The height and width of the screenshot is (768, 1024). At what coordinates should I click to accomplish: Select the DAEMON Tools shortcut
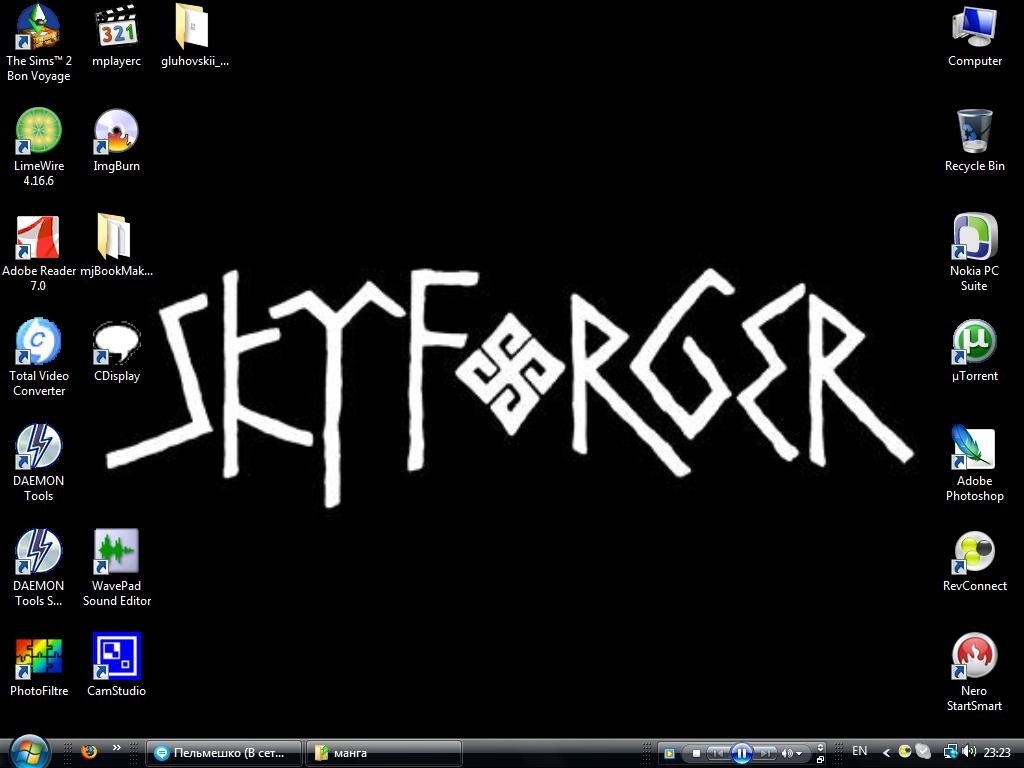click(x=39, y=463)
